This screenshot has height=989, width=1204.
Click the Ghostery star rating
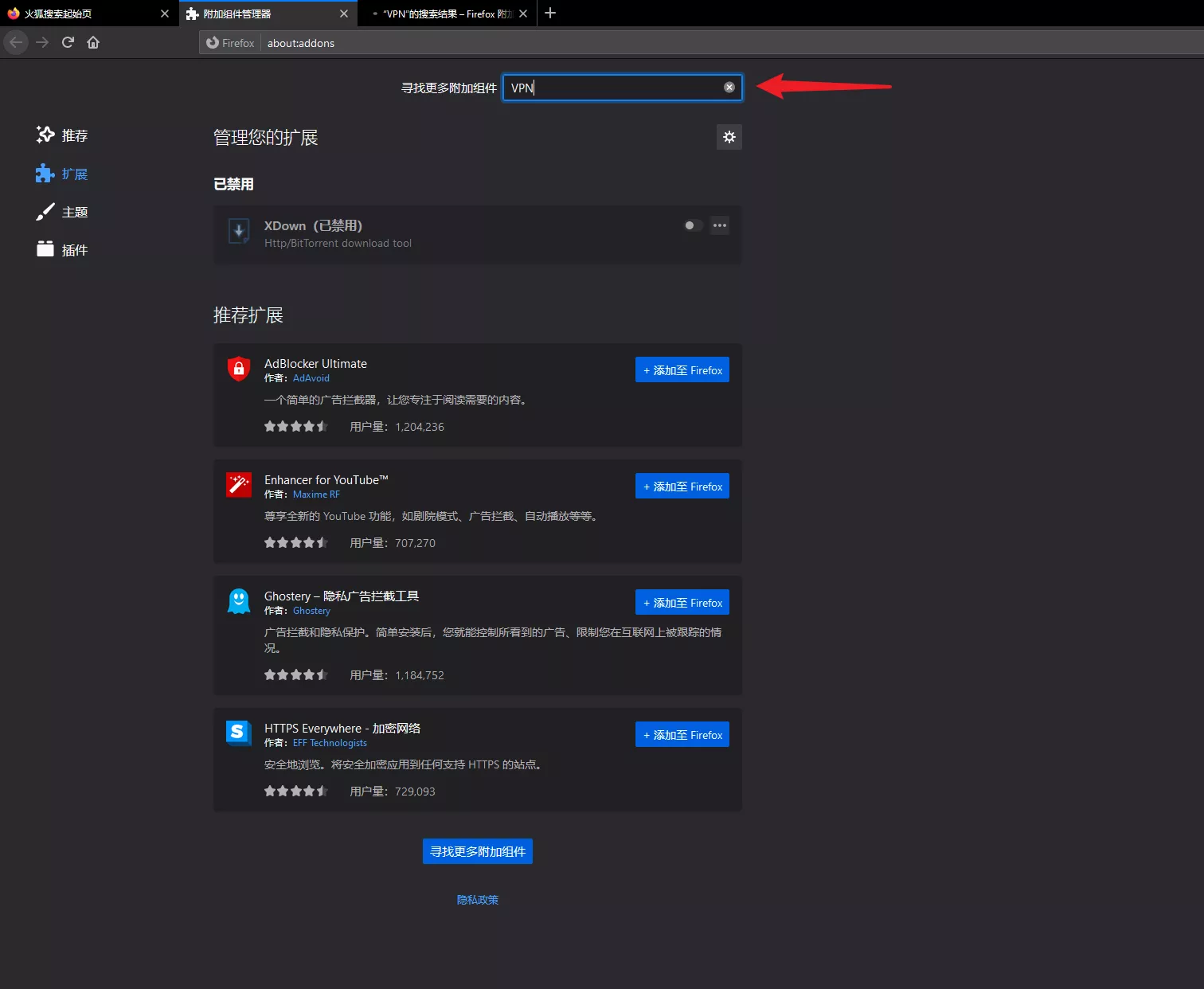click(x=296, y=674)
